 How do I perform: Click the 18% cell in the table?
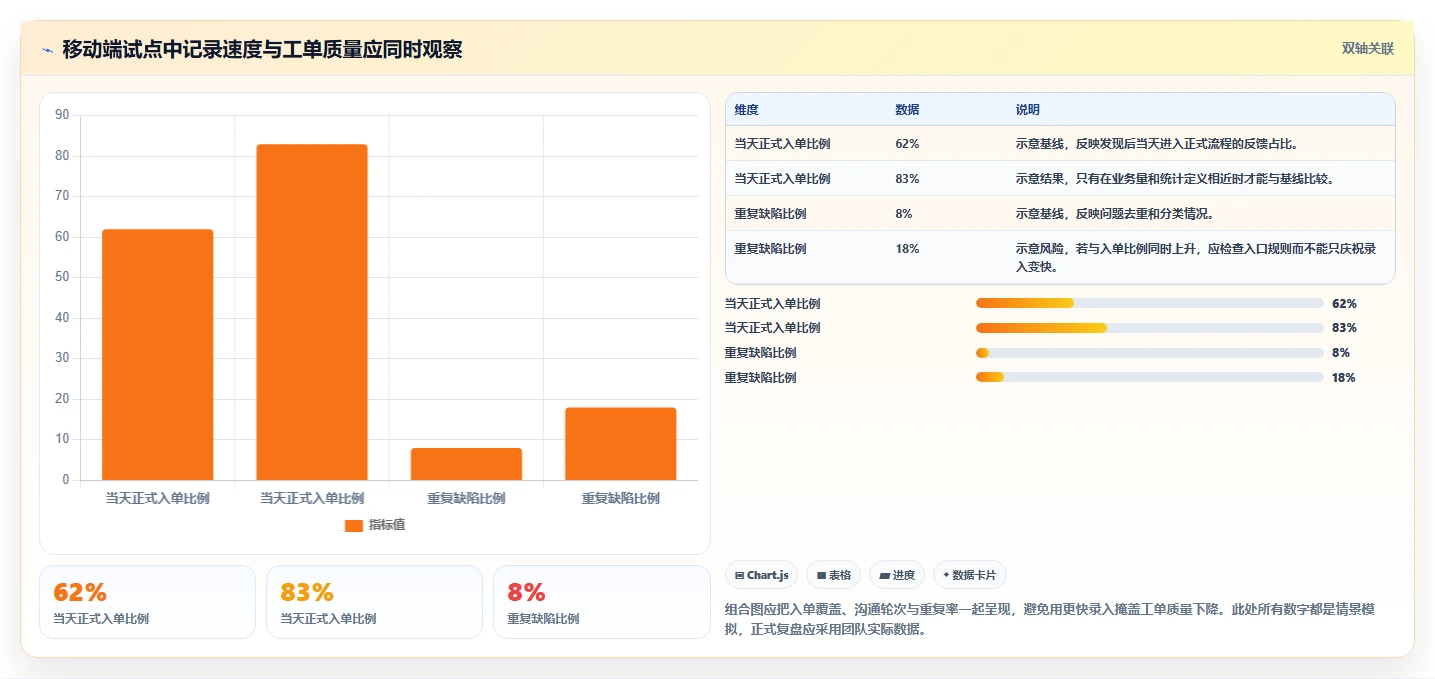907,249
